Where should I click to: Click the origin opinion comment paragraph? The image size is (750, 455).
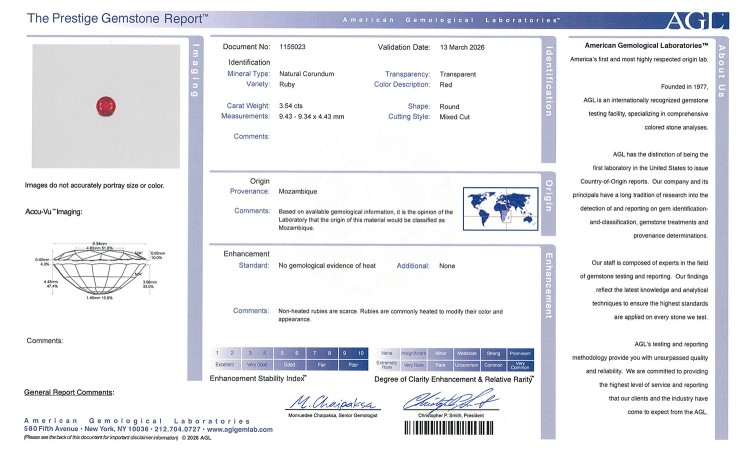tap(366, 220)
